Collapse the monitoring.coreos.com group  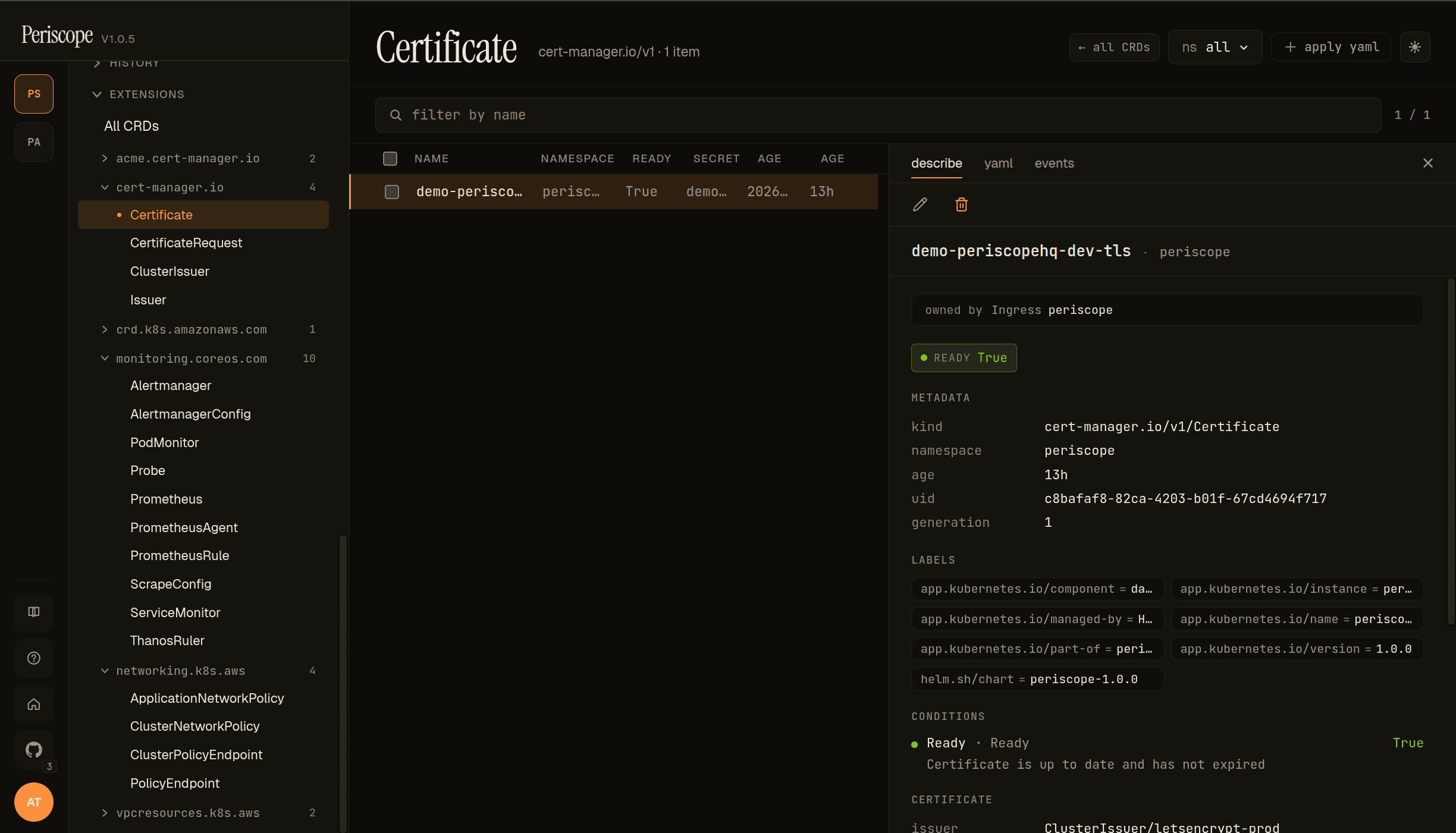coord(209,359)
